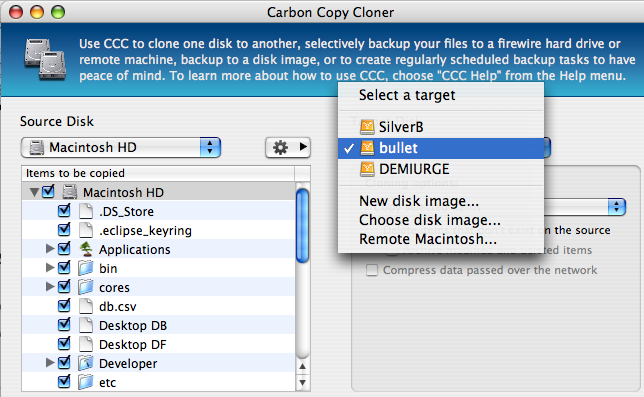Click the red close window button

click(16, 12)
